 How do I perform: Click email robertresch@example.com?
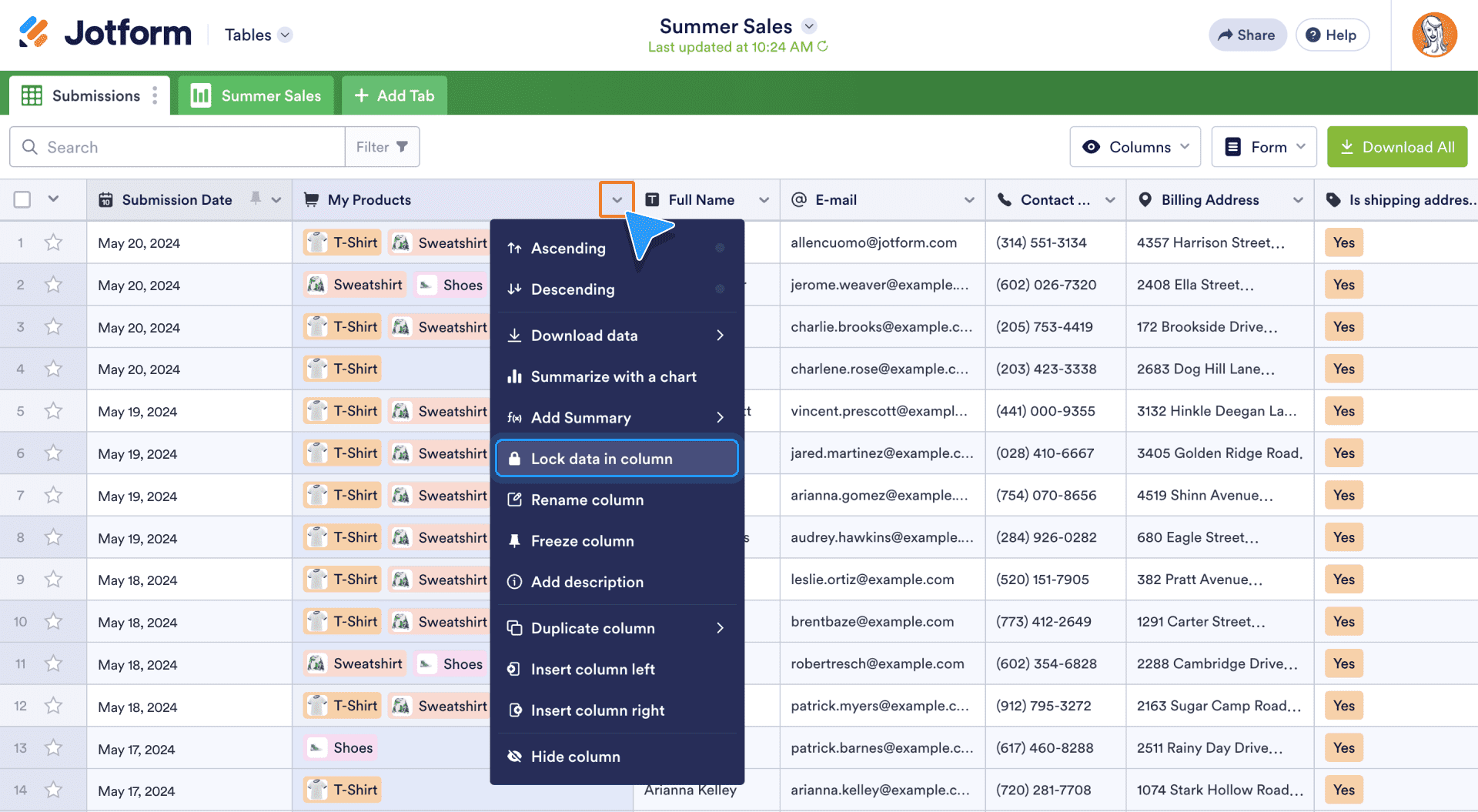pos(878,663)
